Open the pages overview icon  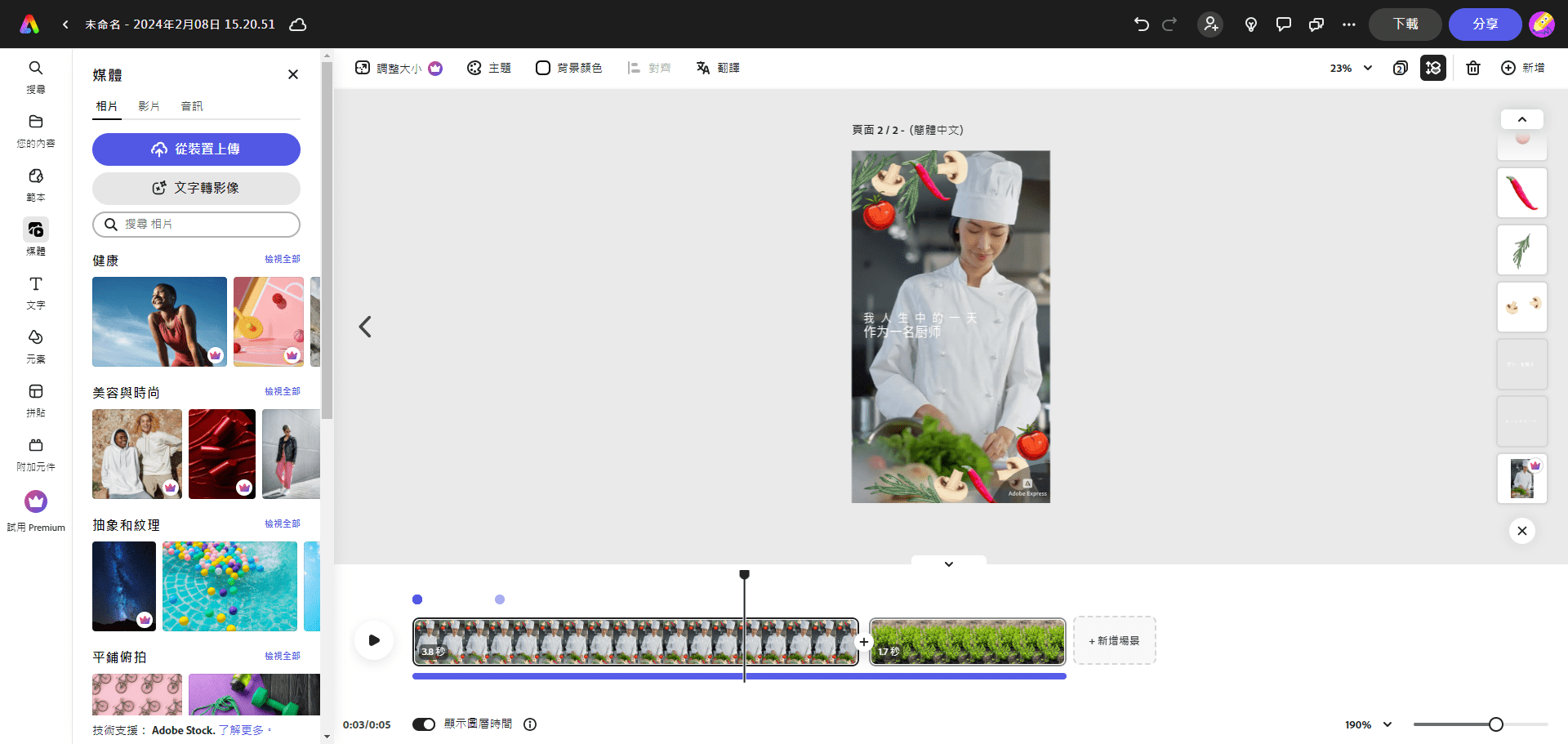(1401, 68)
